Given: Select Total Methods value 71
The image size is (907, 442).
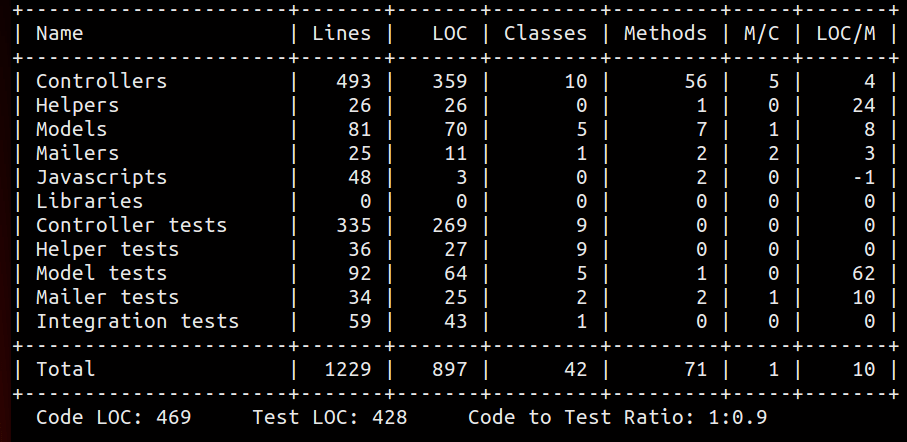Looking at the screenshot, I should pyautogui.click(x=695, y=369).
